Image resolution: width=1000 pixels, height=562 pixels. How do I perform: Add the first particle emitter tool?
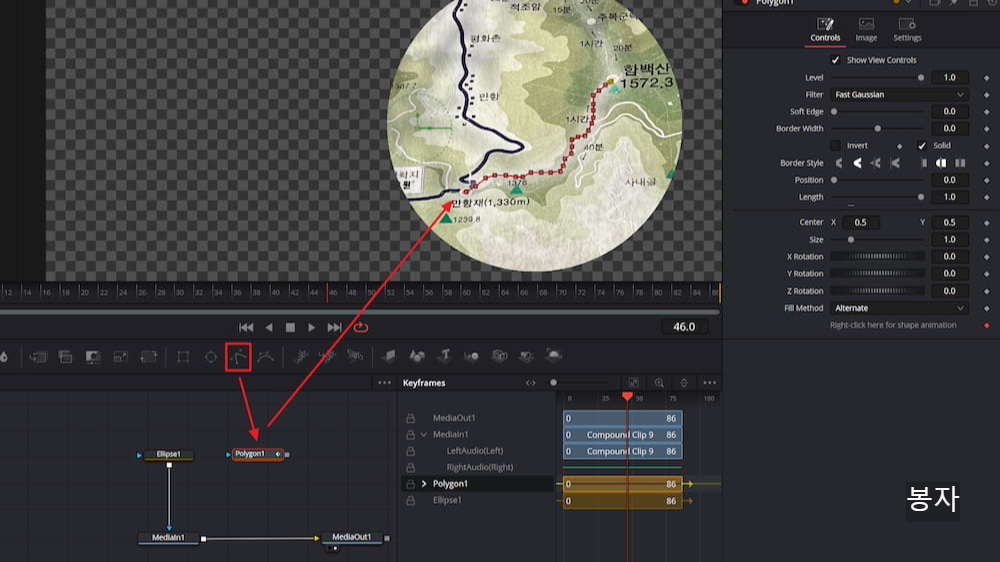(x=300, y=357)
